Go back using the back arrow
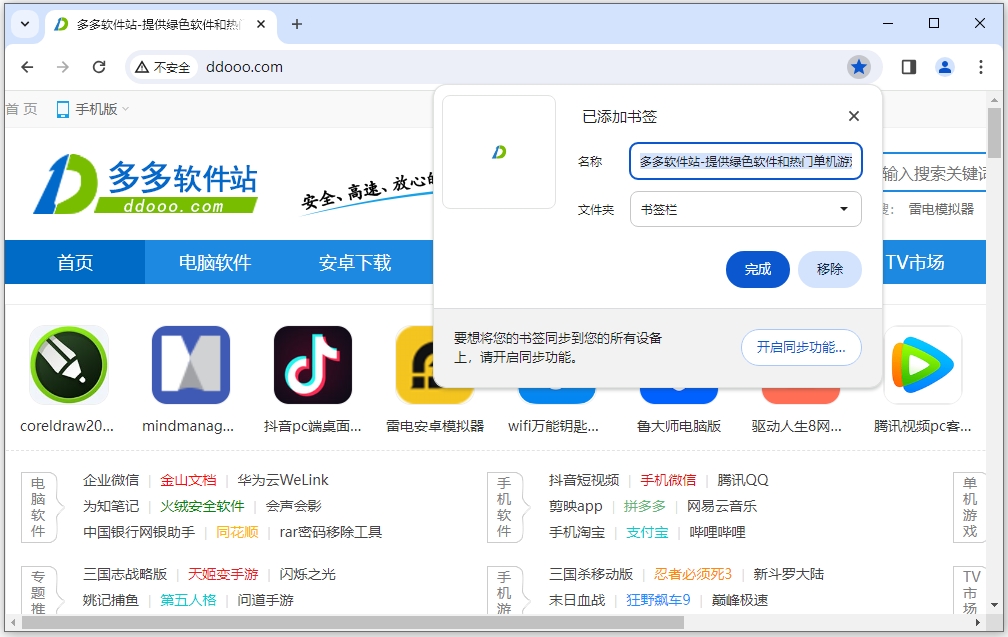 [x=27, y=67]
